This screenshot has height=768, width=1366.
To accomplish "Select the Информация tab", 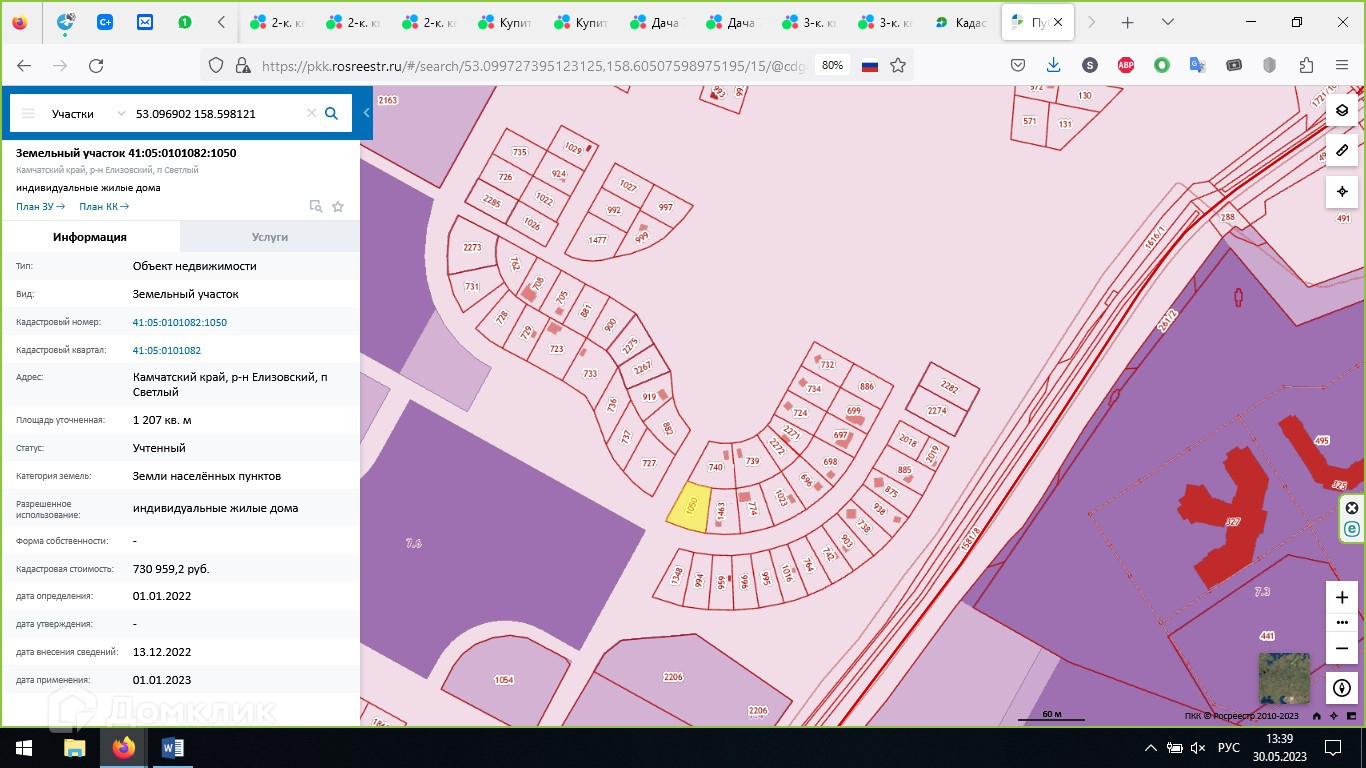I will coord(90,237).
